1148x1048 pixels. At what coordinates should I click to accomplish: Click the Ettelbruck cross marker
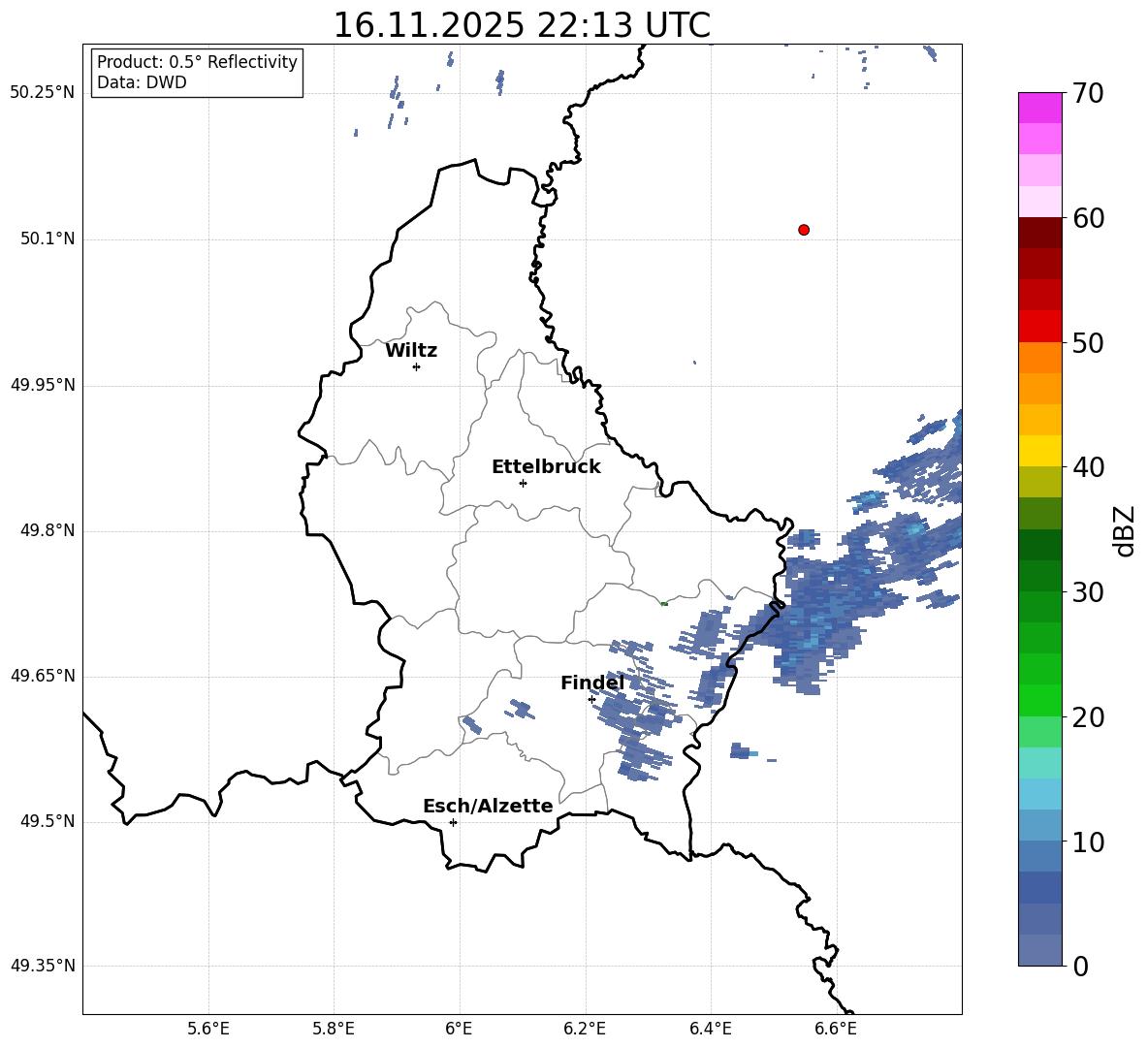pos(523,483)
